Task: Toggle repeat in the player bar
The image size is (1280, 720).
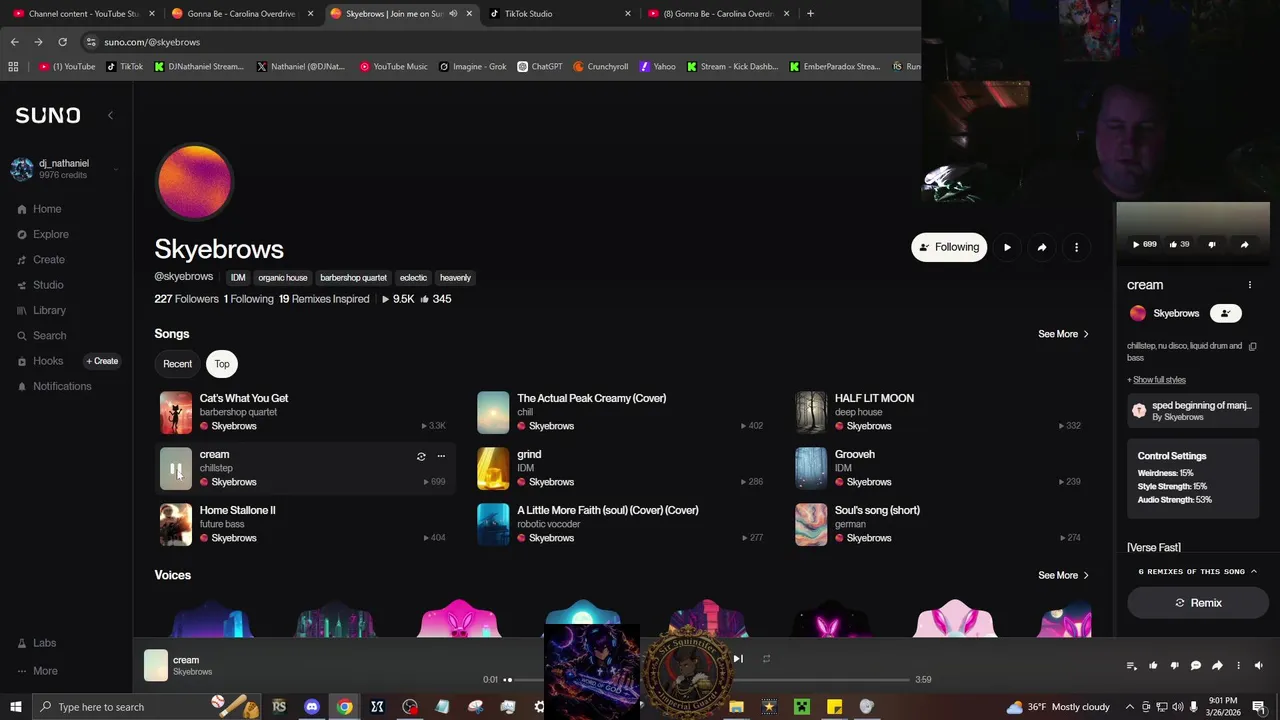Action: click(x=766, y=659)
